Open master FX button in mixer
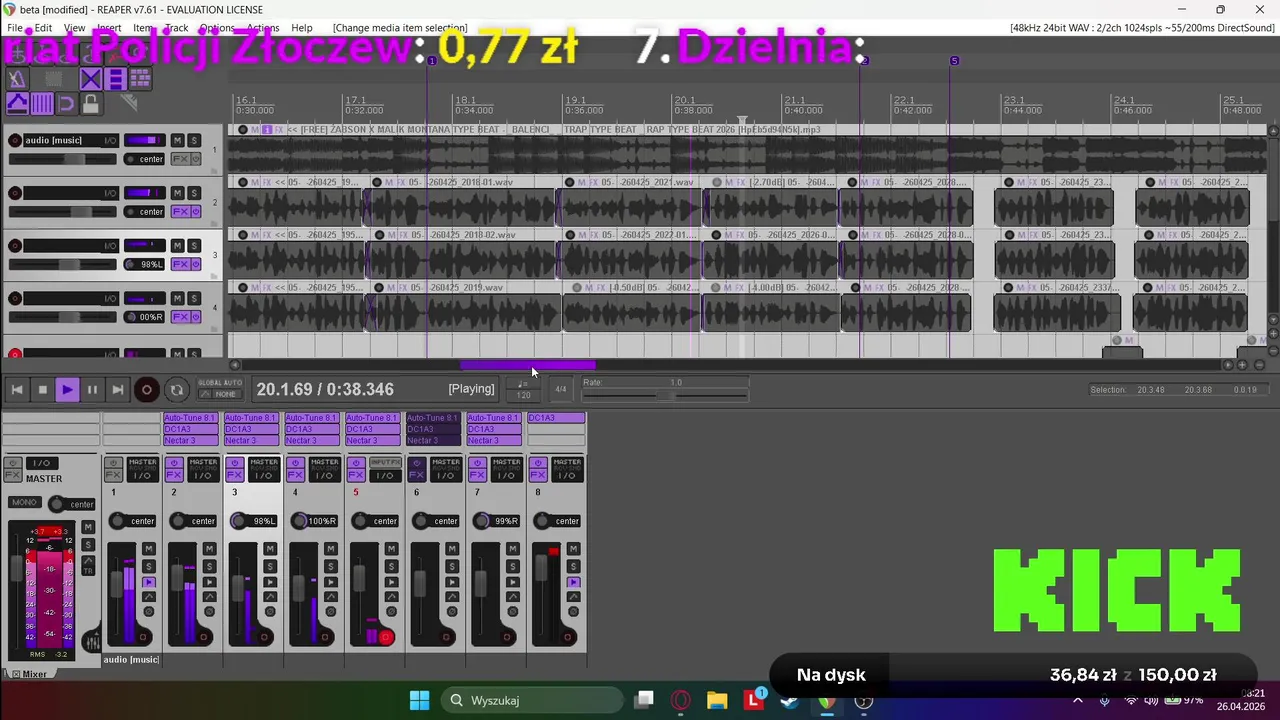The height and width of the screenshot is (720, 1280). pyautogui.click(x=13, y=475)
